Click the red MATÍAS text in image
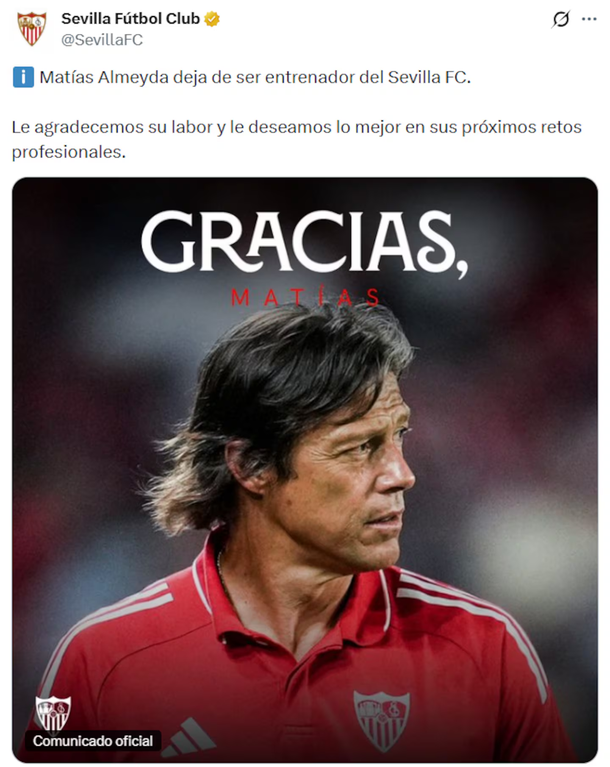 (305, 297)
